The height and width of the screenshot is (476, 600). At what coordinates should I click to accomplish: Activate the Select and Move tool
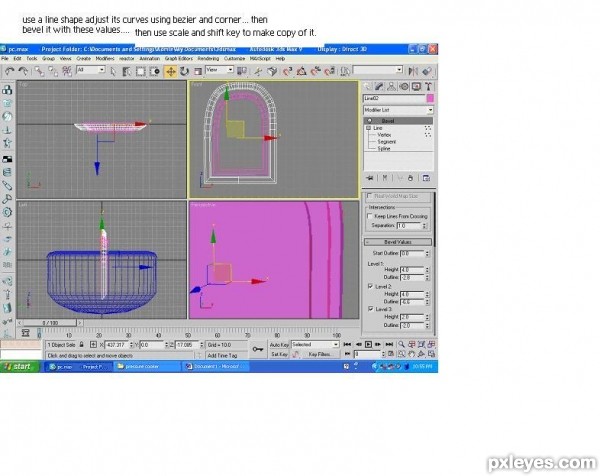coord(171,72)
